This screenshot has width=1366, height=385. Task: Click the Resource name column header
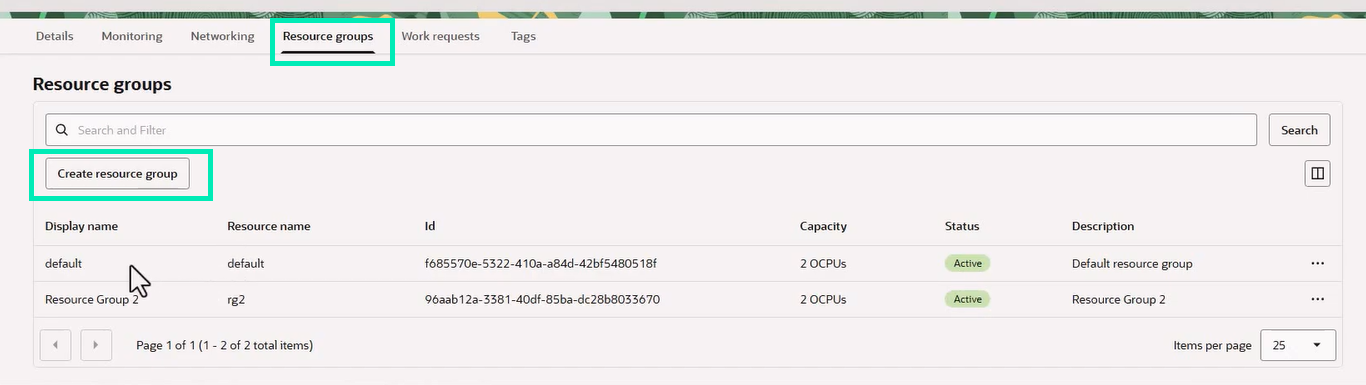point(269,226)
